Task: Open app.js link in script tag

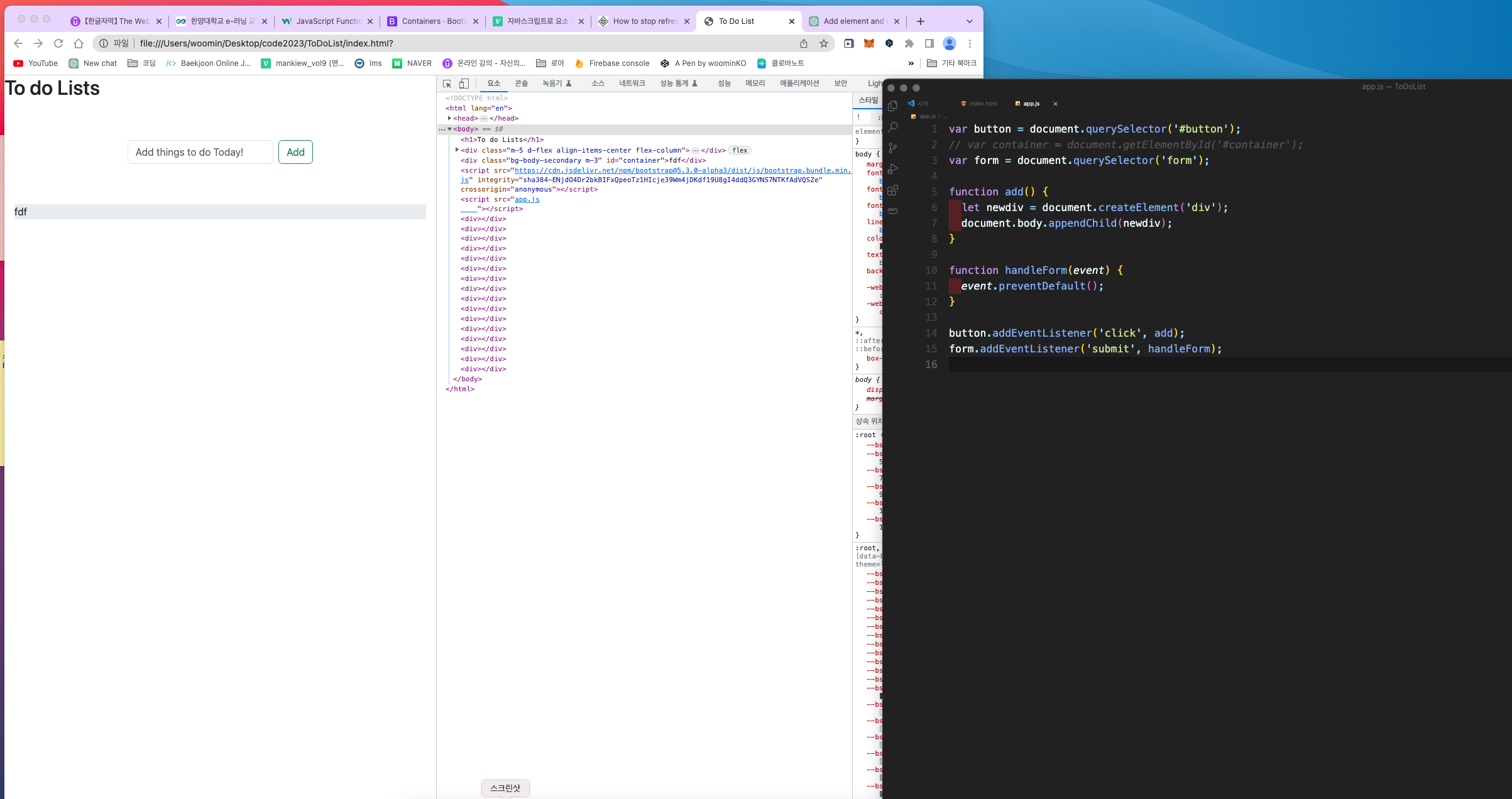Action: [x=527, y=199]
